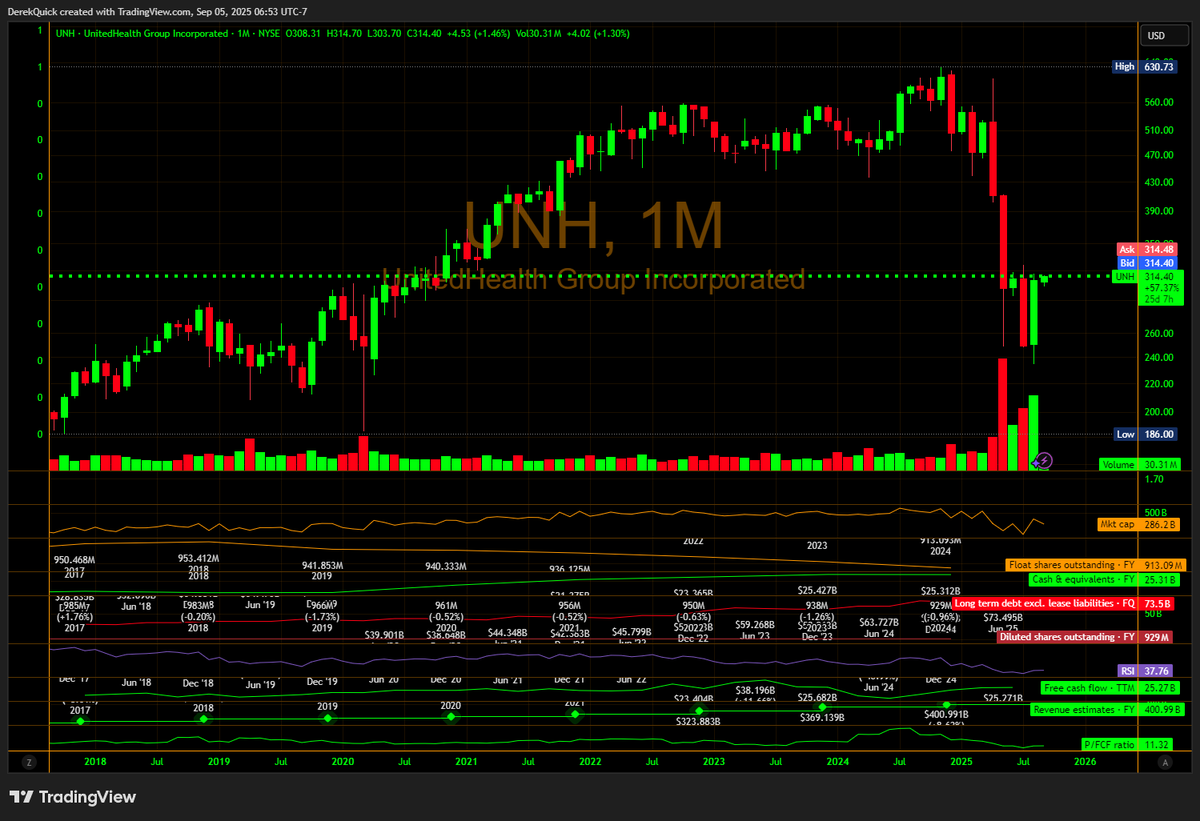
Task: Click the 950.468M 2017 float shares value
Action: (74, 560)
